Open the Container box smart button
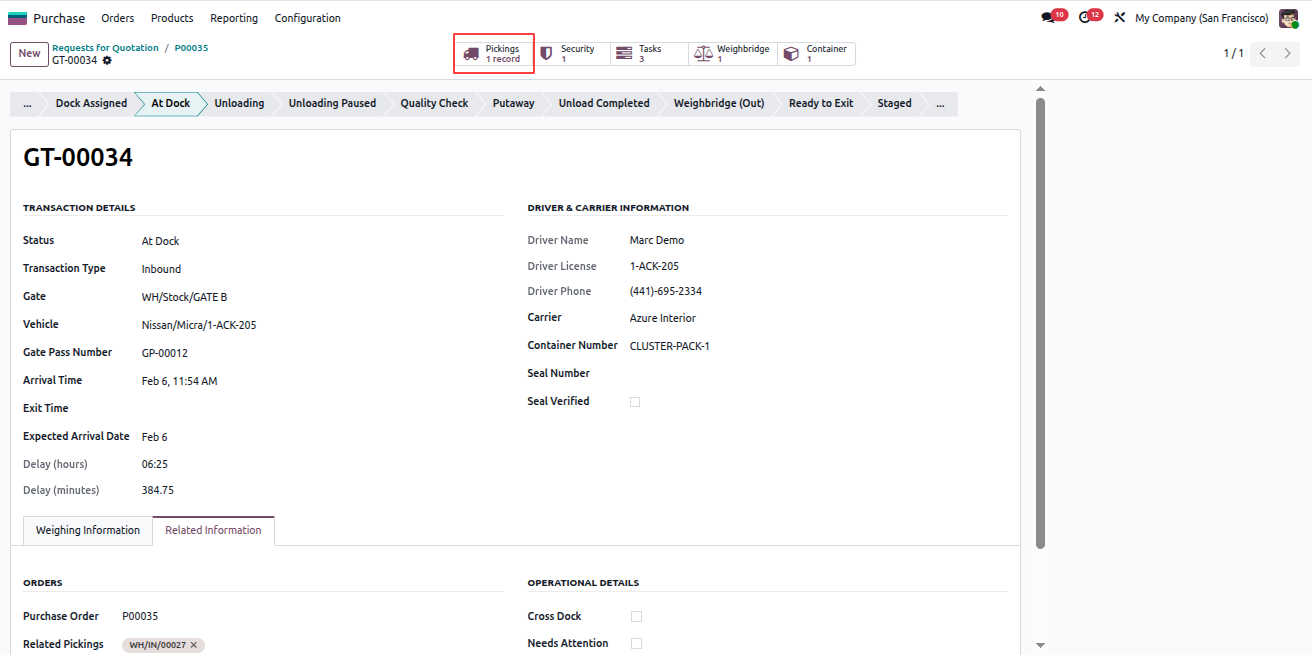The height and width of the screenshot is (655, 1312). pos(816,54)
